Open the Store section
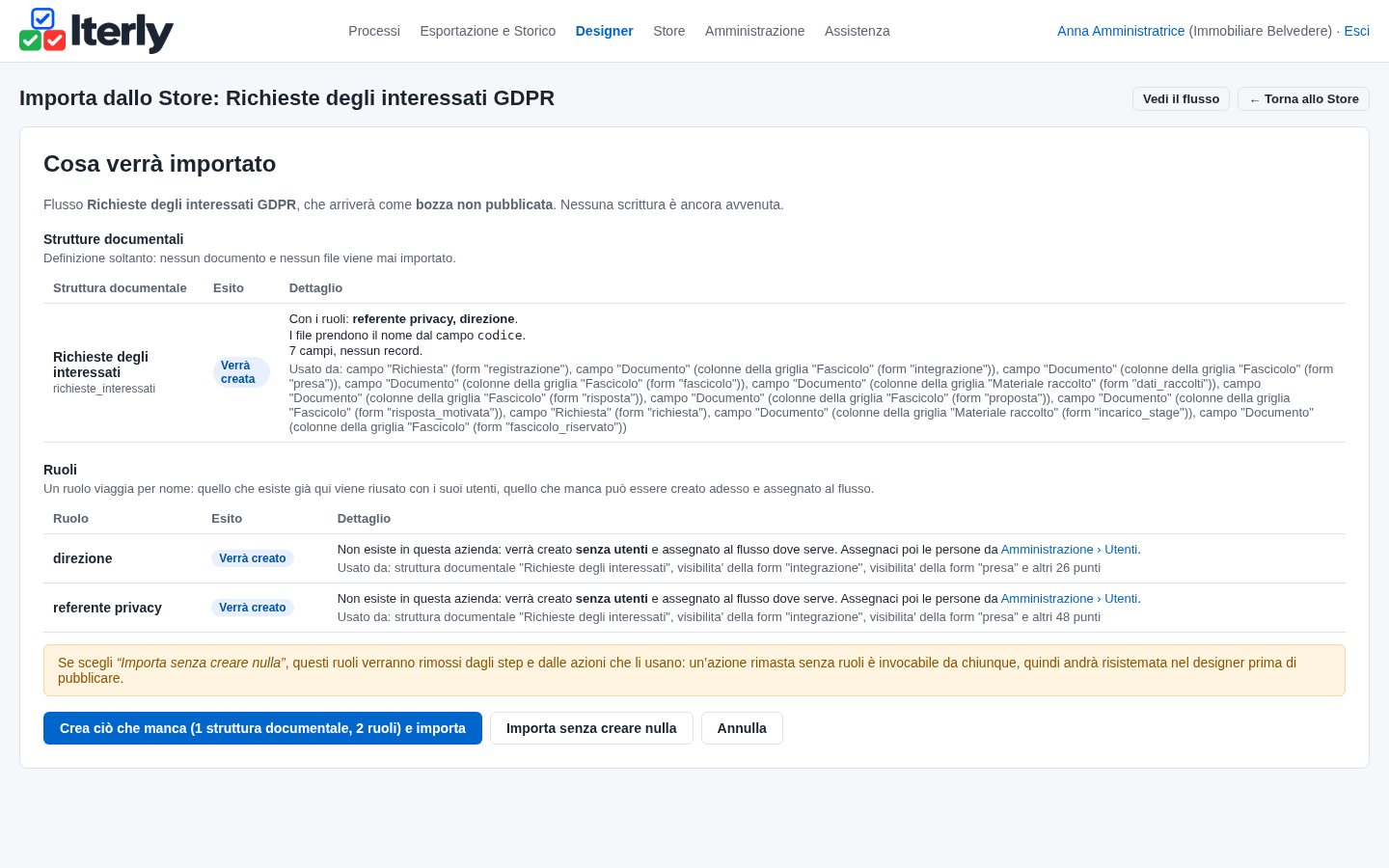The width and height of the screenshot is (1389, 868). pos(669,31)
